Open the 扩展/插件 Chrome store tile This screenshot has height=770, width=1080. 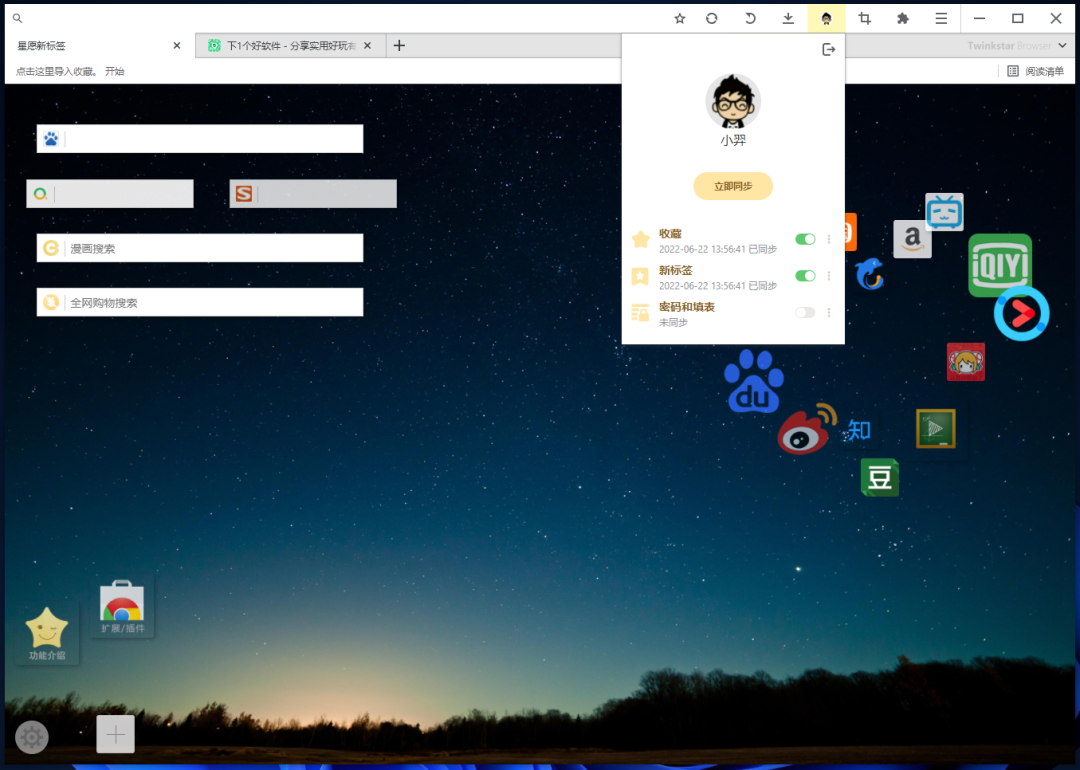(123, 607)
